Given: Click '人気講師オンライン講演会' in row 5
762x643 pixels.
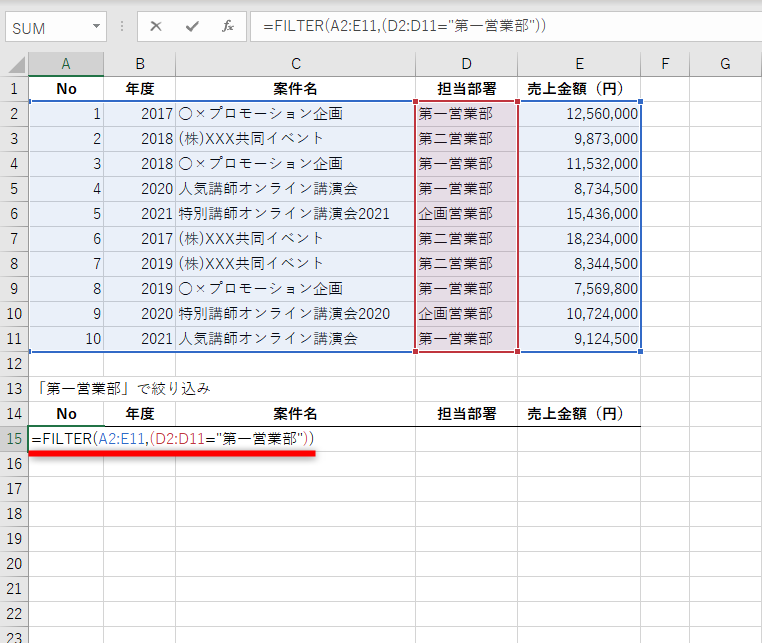Looking at the screenshot, I should click(x=295, y=189).
